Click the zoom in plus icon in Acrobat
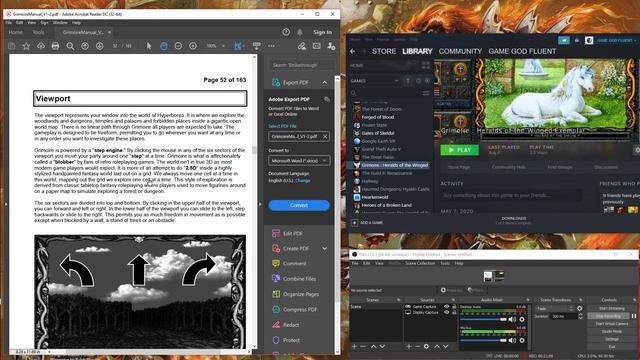Image resolution: width=640 pixels, height=360 pixels. [193, 46]
